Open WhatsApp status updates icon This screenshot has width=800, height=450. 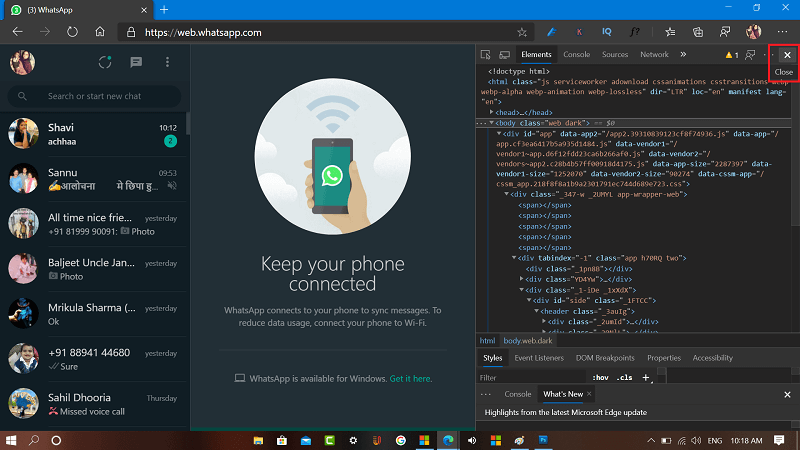pyautogui.click(x=105, y=62)
